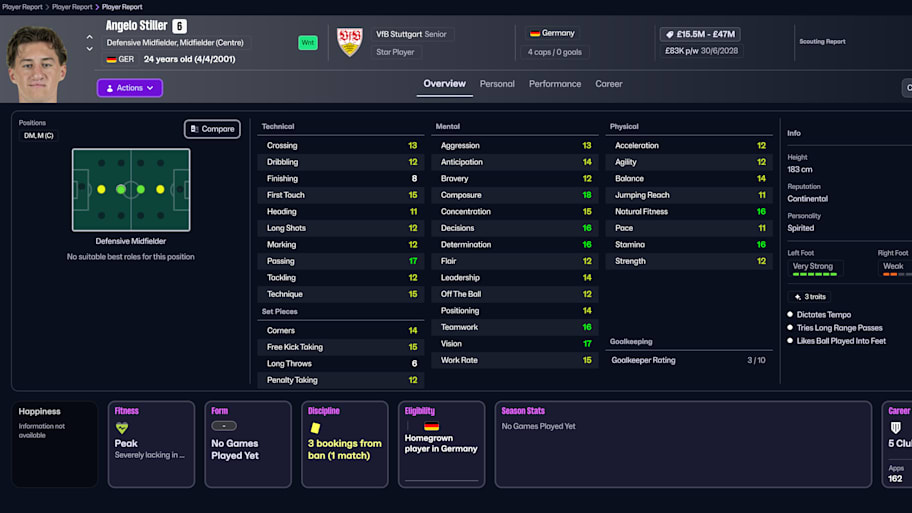Viewport: 912px width, 513px height.
Task: Click the Composure attribute row
Action: 515,195
